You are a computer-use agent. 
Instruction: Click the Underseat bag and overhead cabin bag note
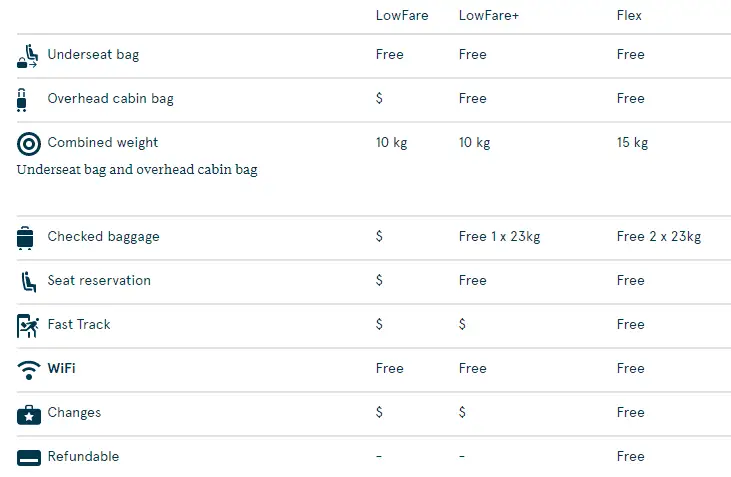(137, 169)
